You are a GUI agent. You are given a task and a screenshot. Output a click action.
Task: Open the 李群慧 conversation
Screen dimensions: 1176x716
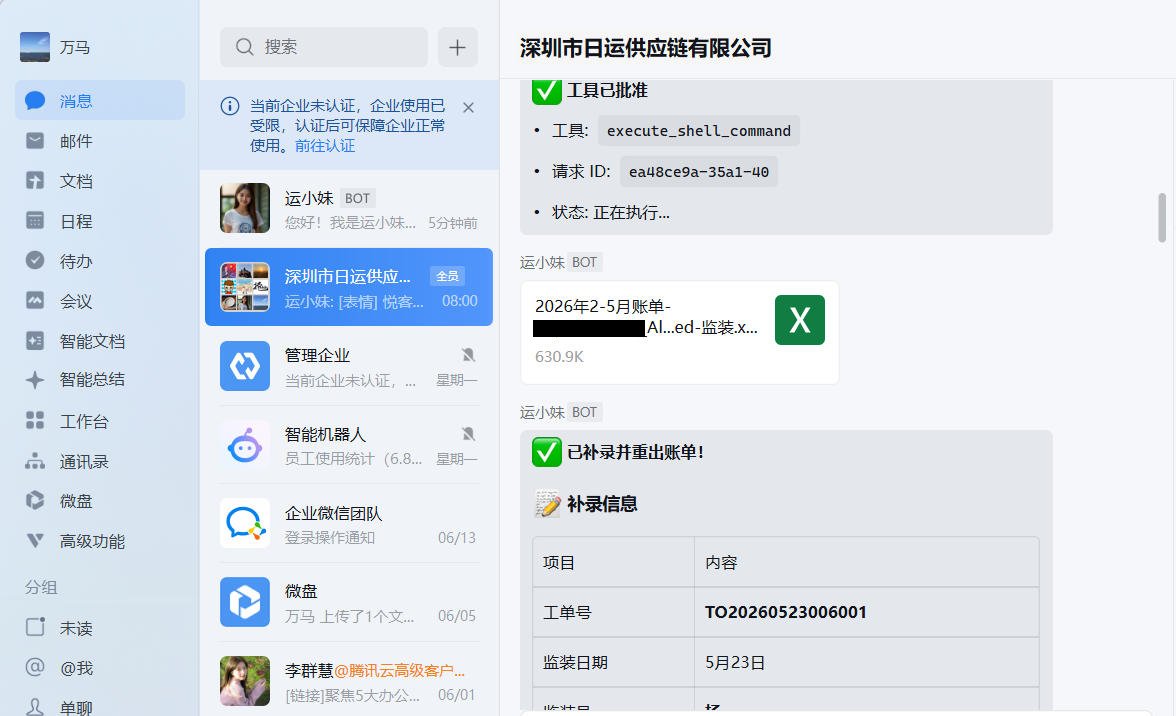(349, 681)
